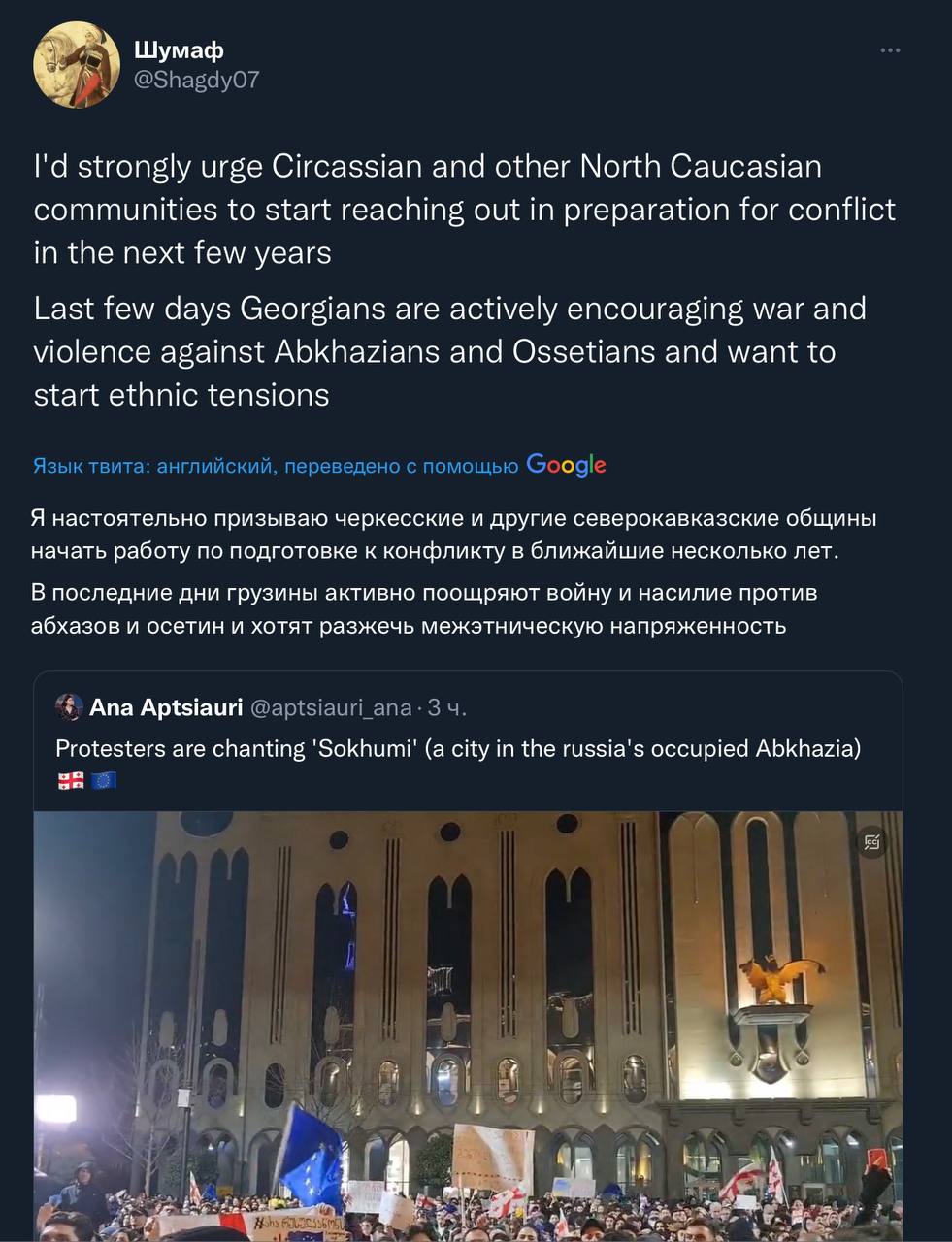Image resolution: width=952 pixels, height=1242 pixels.
Task: Open the Шумаф display name link
Action: pyautogui.click(x=179, y=49)
